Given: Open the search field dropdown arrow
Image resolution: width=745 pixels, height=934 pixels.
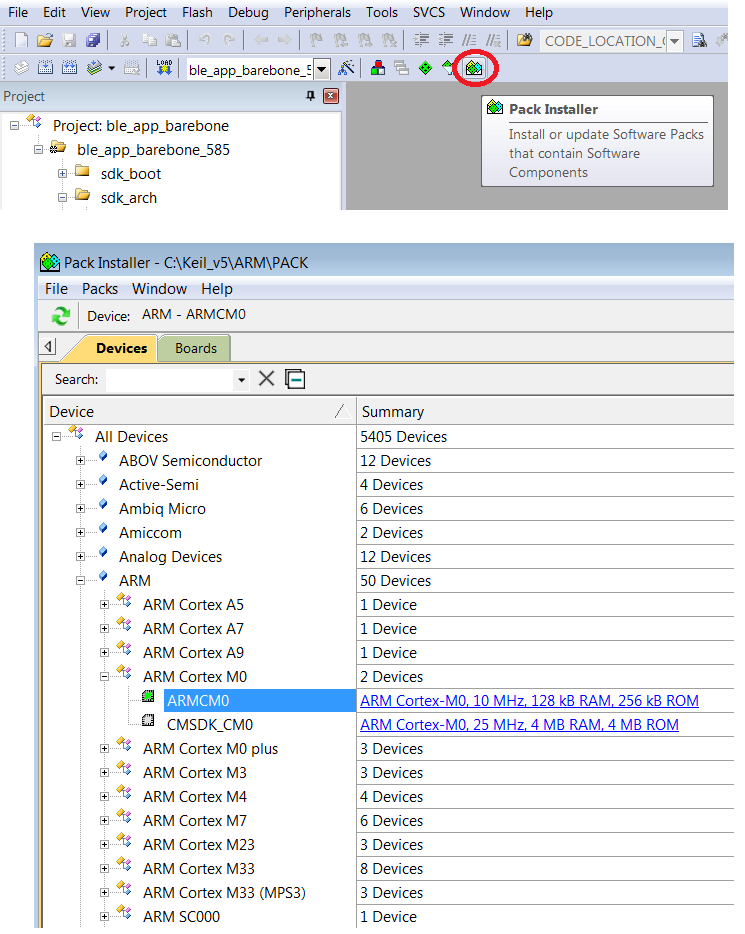Looking at the screenshot, I should [x=241, y=380].
